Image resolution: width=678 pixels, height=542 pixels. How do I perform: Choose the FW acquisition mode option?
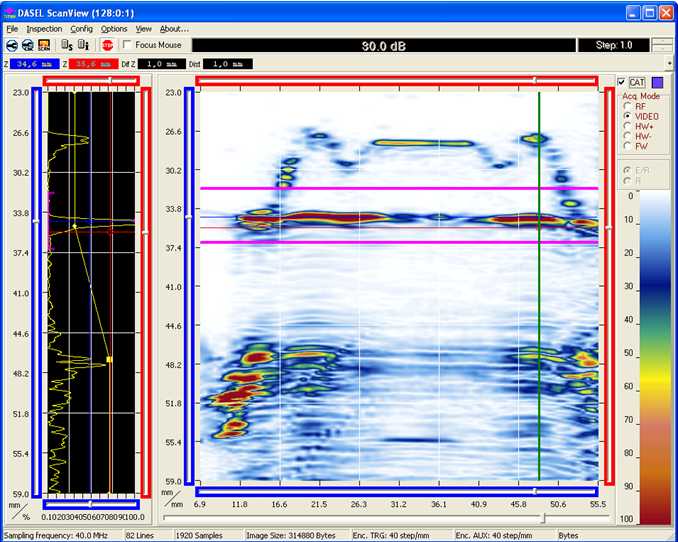(627, 147)
